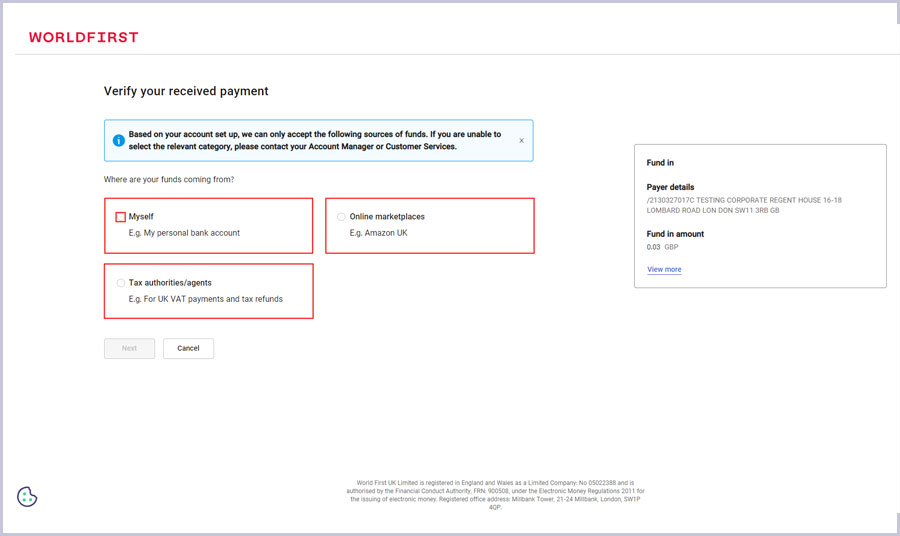The image size is (900, 536).
Task: Click the blue info icon in the banner
Action: [x=118, y=140]
